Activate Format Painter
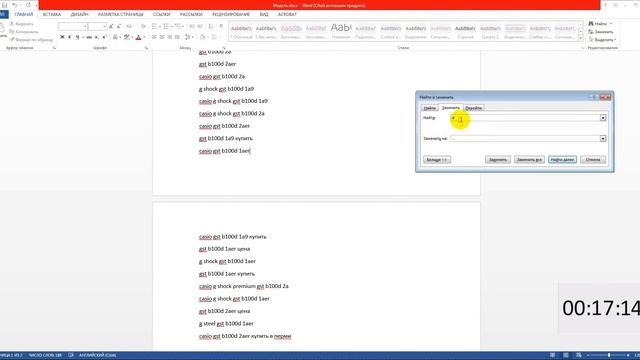Screen dimensions: 640x360 (x=31, y=40)
